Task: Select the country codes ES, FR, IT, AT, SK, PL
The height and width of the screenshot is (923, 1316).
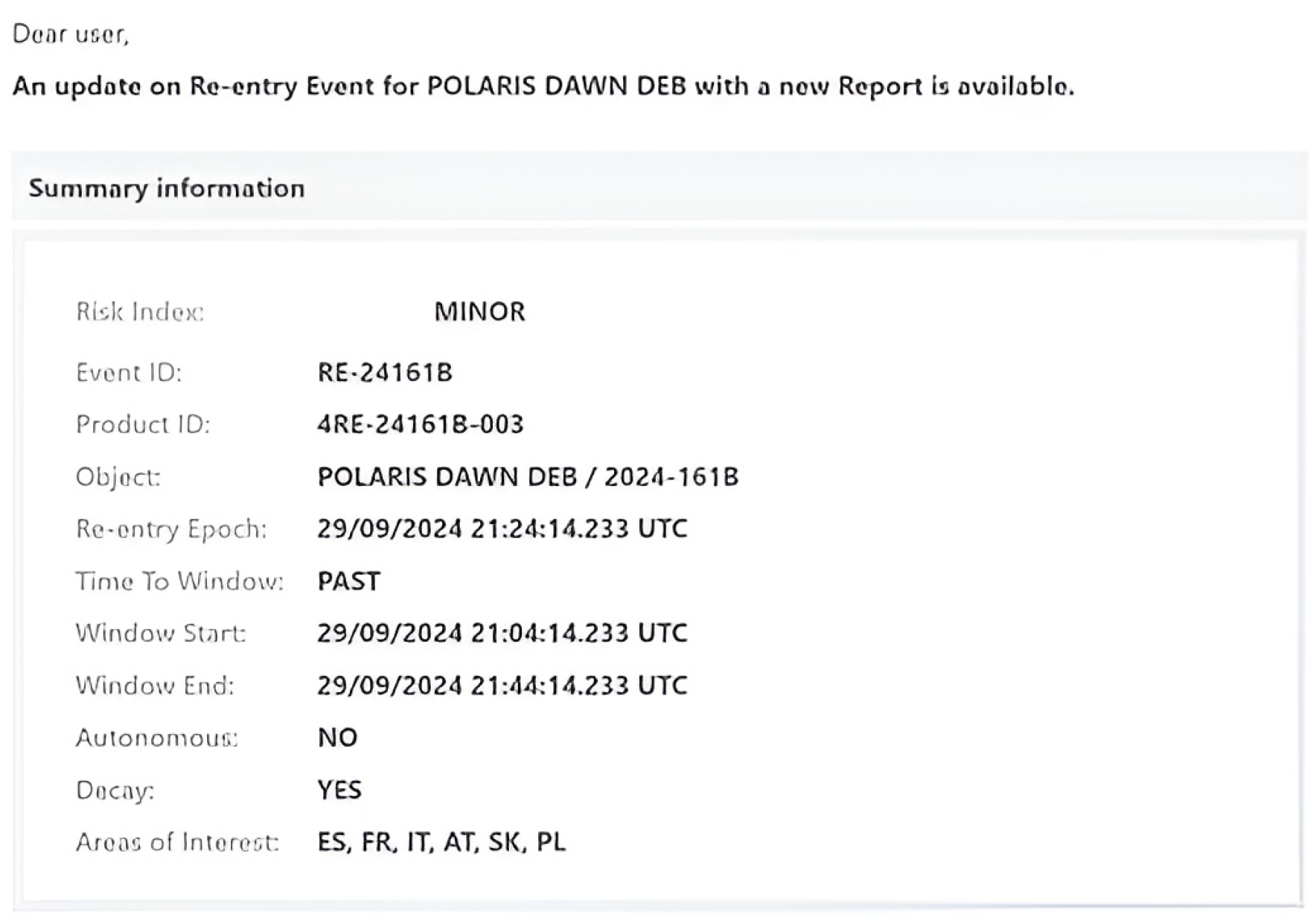Action: coord(441,842)
